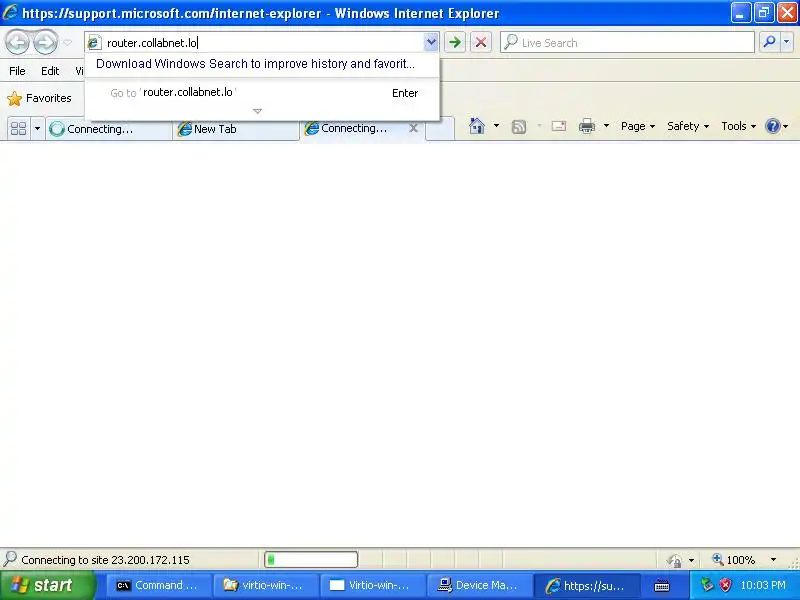800x600 pixels.
Task: Open a blank new tab button
Action: point(440,129)
